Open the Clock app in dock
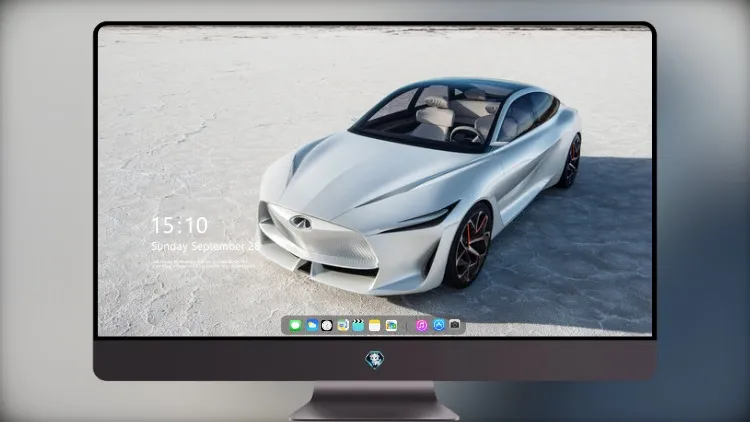 point(327,325)
